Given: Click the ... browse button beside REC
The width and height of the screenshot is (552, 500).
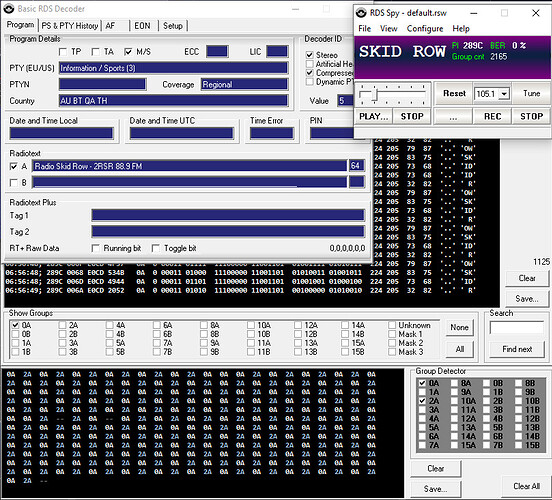Looking at the screenshot, I should click(x=453, y=116).
